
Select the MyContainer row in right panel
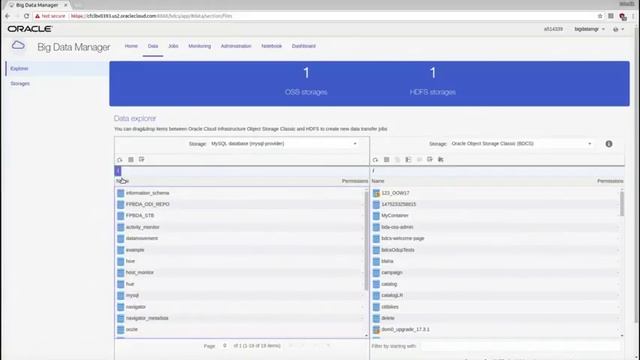(495, 216)
